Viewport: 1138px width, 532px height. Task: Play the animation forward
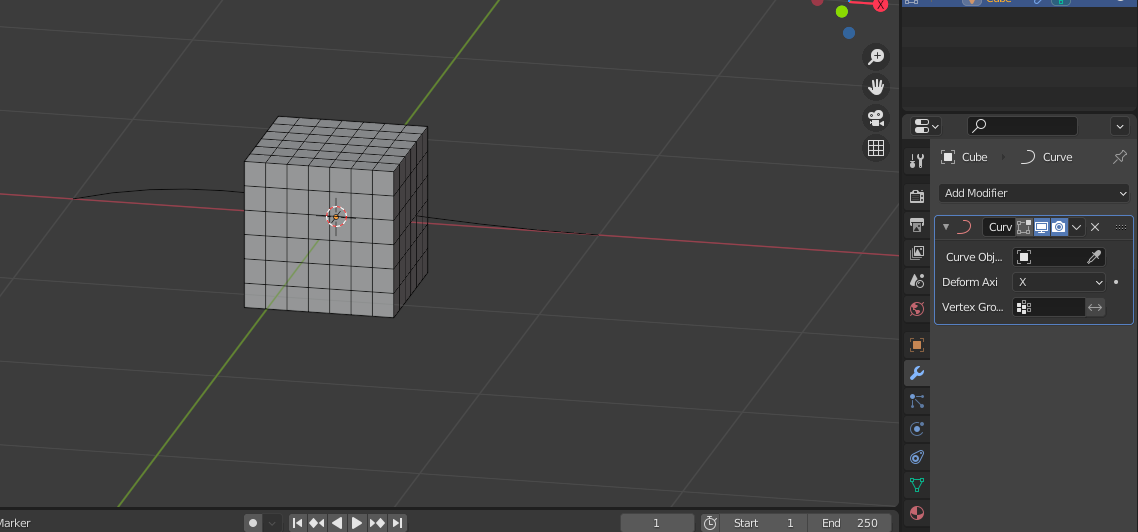click(356, 523)
